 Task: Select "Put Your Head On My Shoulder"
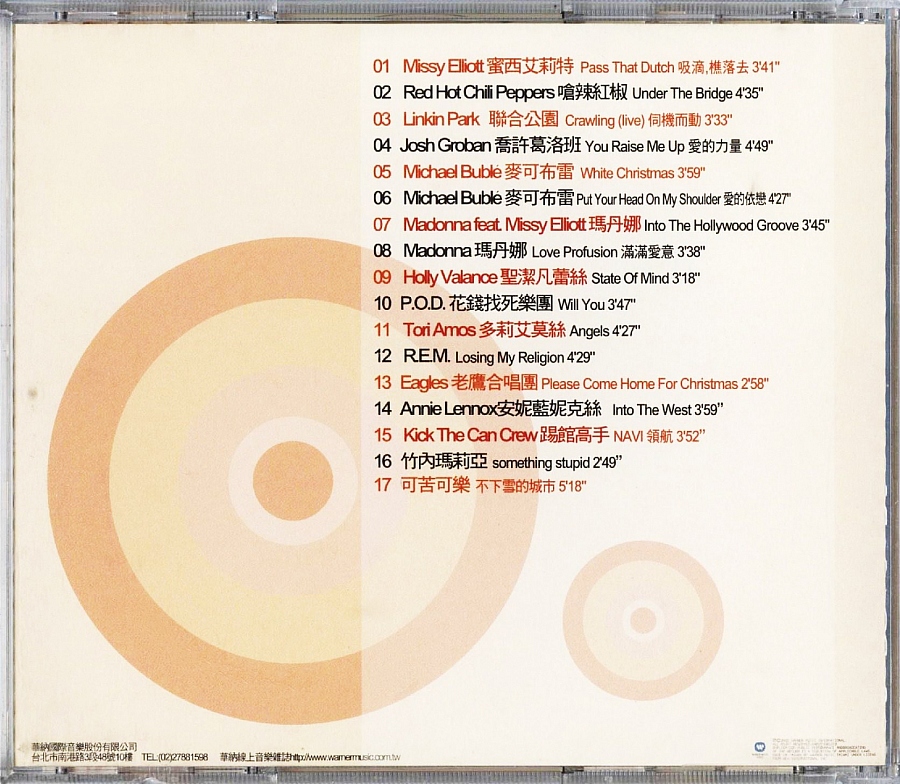coord(648,200)
